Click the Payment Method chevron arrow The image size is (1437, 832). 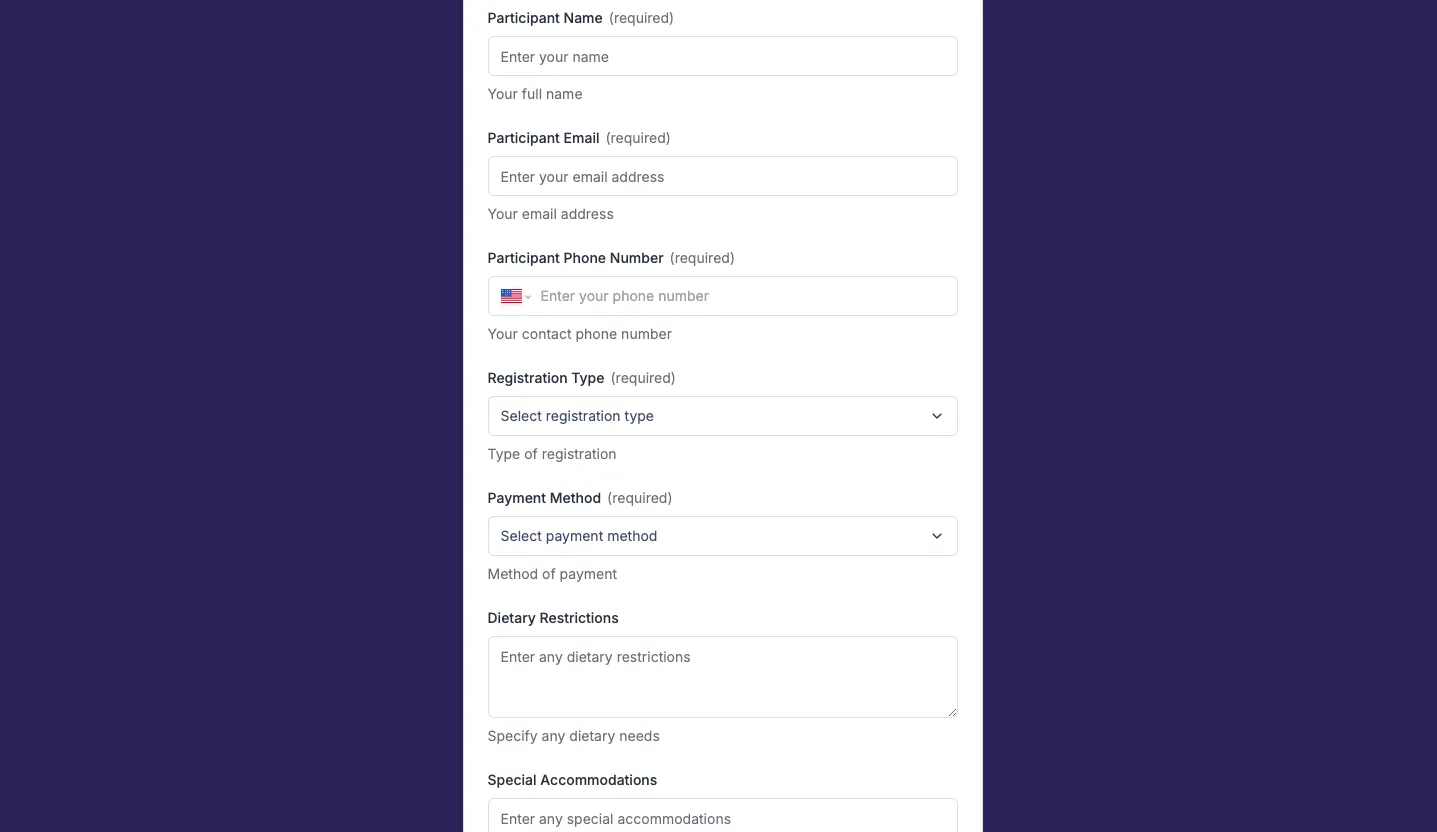[x=937, y=536]
